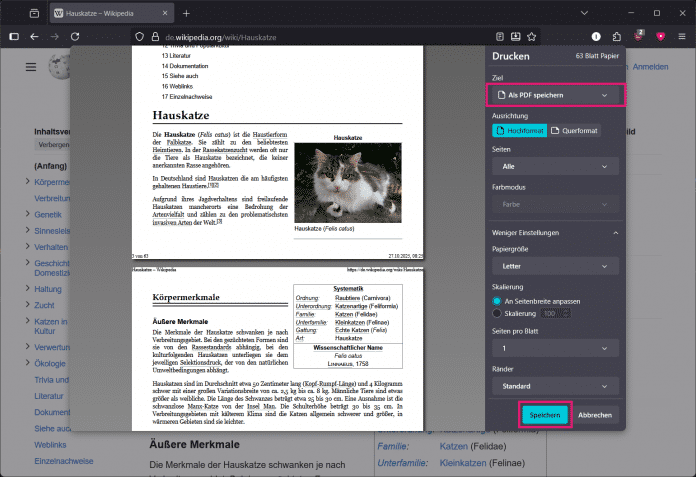Jump to (Anfang) in table of contents
696x477 pixels.
click(x=51, y=166)
